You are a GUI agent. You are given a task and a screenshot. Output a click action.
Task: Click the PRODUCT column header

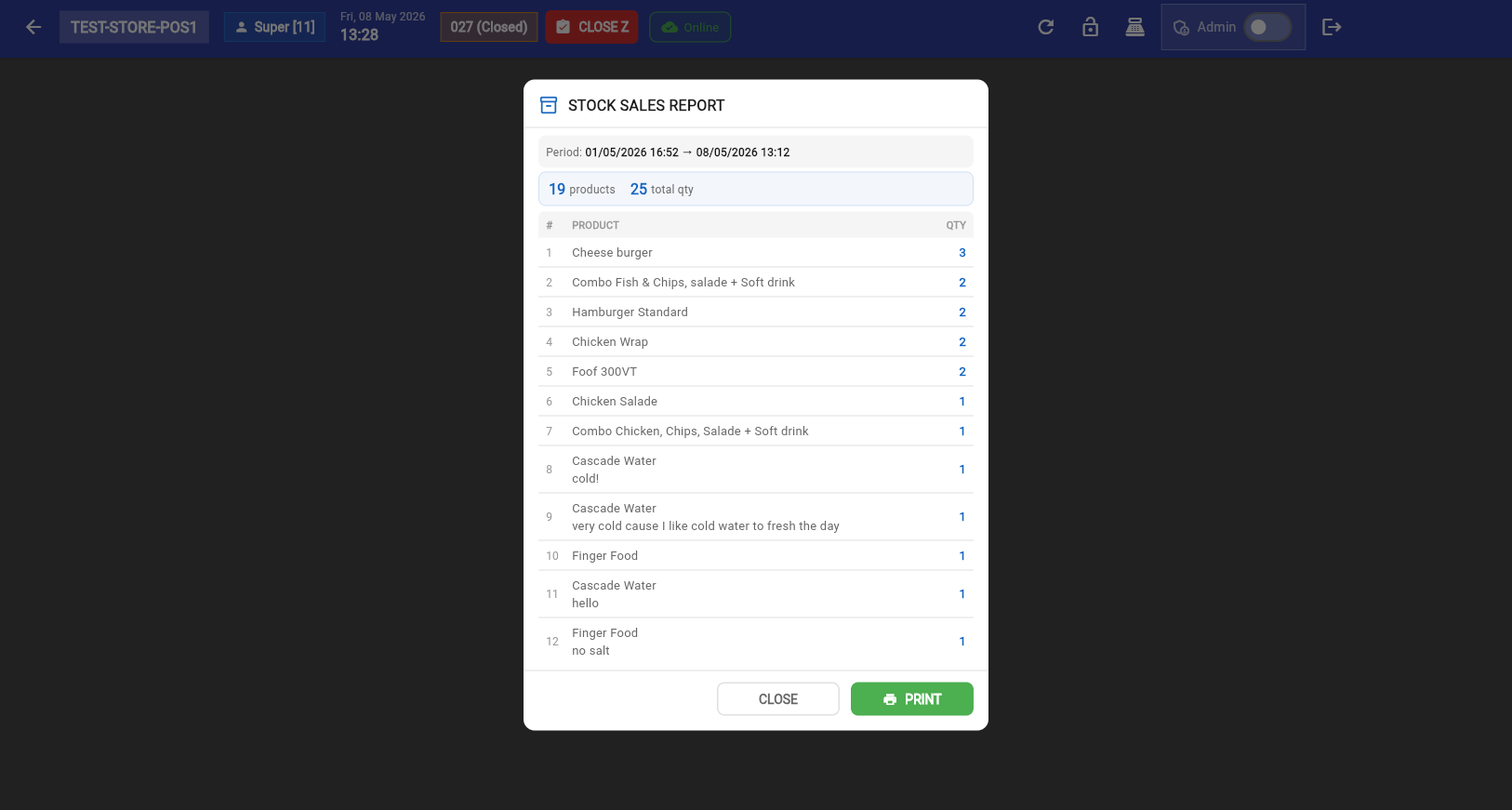(x=595, y=225)
